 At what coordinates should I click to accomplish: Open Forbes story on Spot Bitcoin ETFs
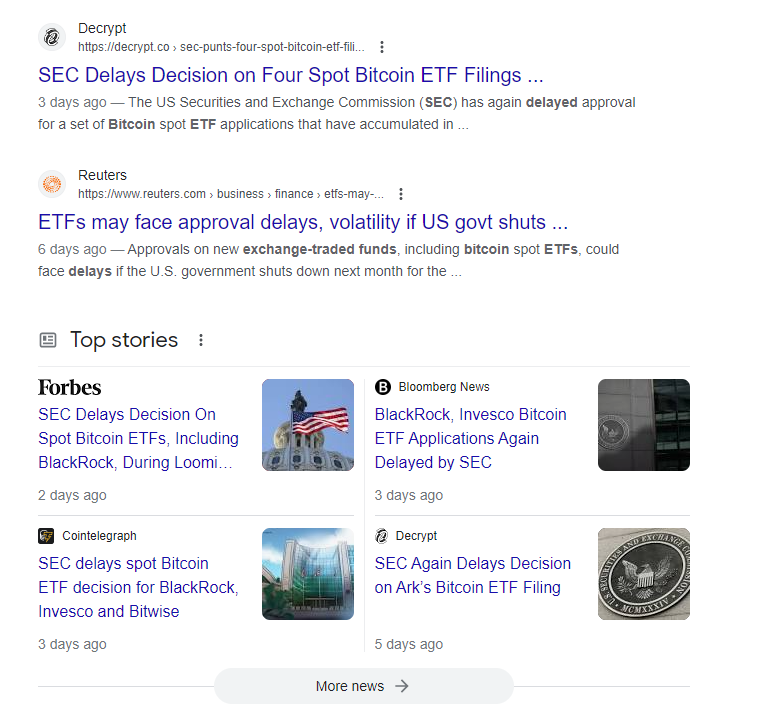point(138,439)
